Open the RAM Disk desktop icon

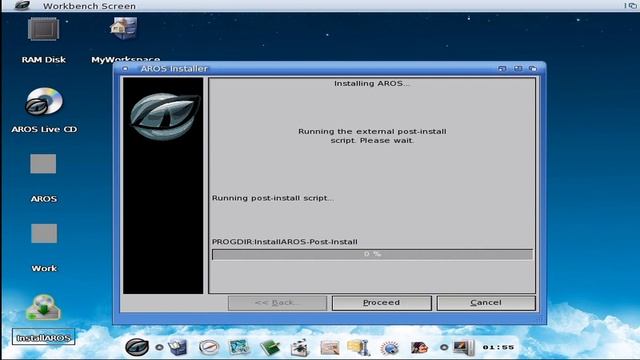pyautogui.click(x=43, y=29)
